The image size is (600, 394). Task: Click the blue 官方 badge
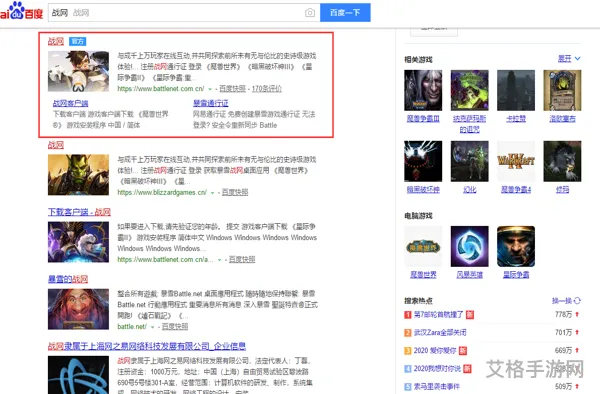78,41
